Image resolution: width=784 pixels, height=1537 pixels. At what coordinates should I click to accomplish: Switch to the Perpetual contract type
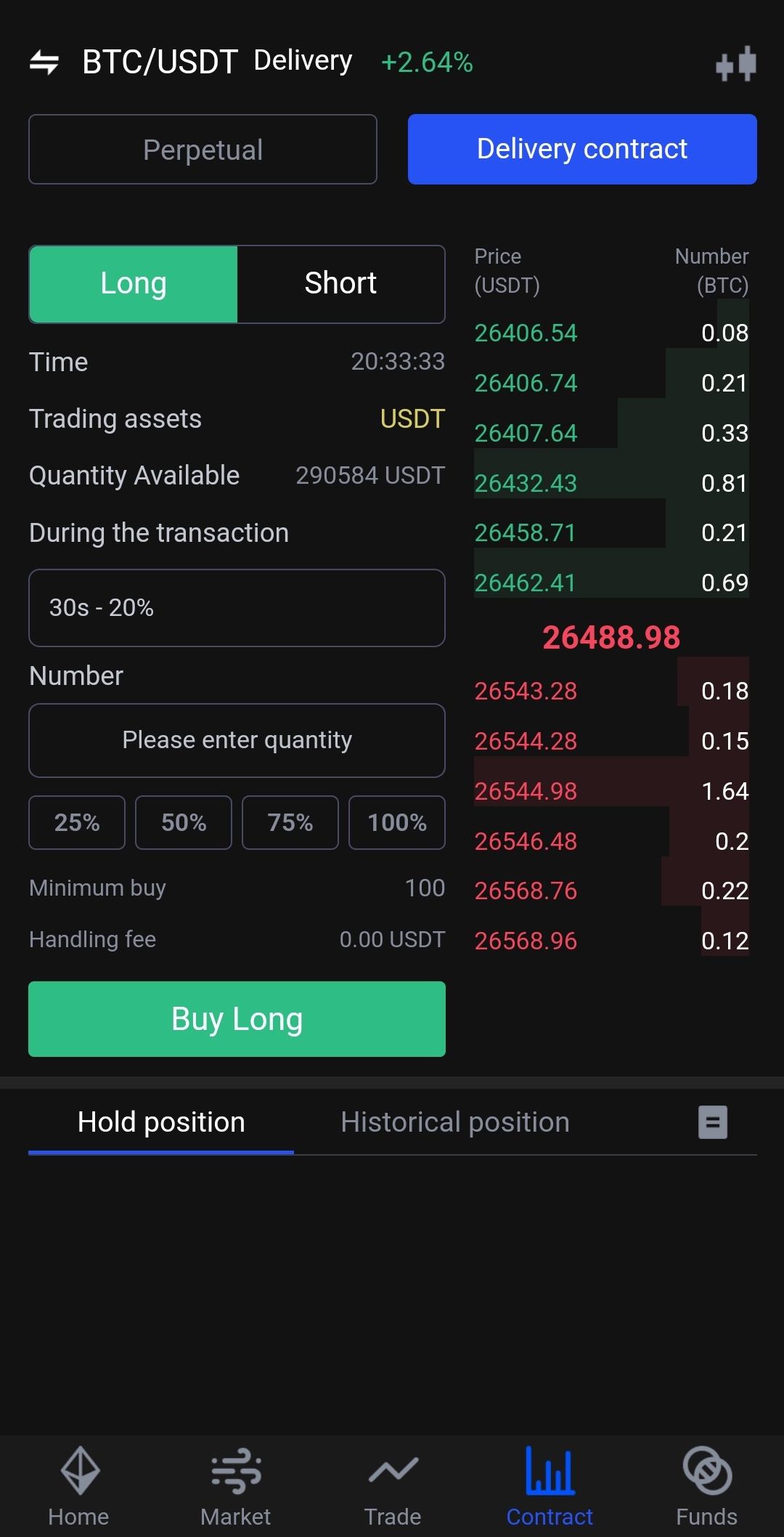(x=203, y=150)
